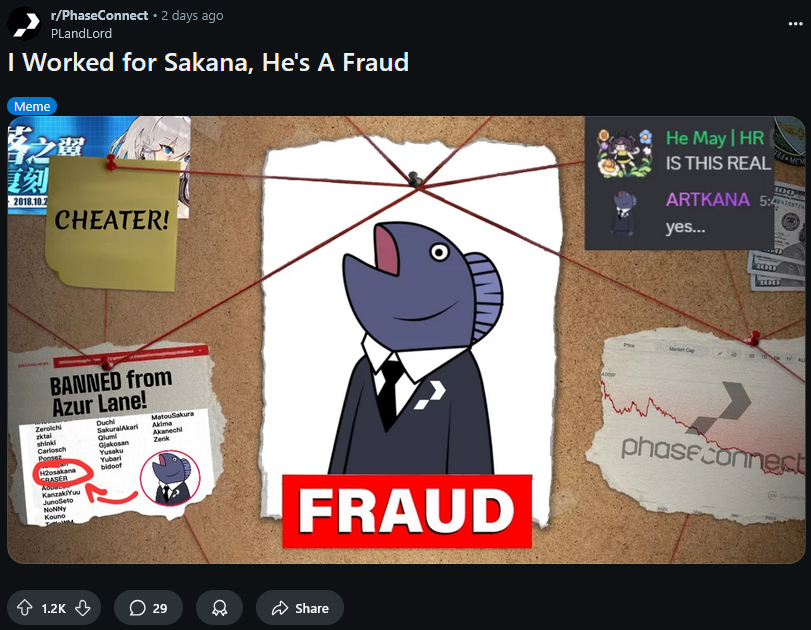Open the FRAUD meme image
The image size is (811, 630).
[407, 340]
